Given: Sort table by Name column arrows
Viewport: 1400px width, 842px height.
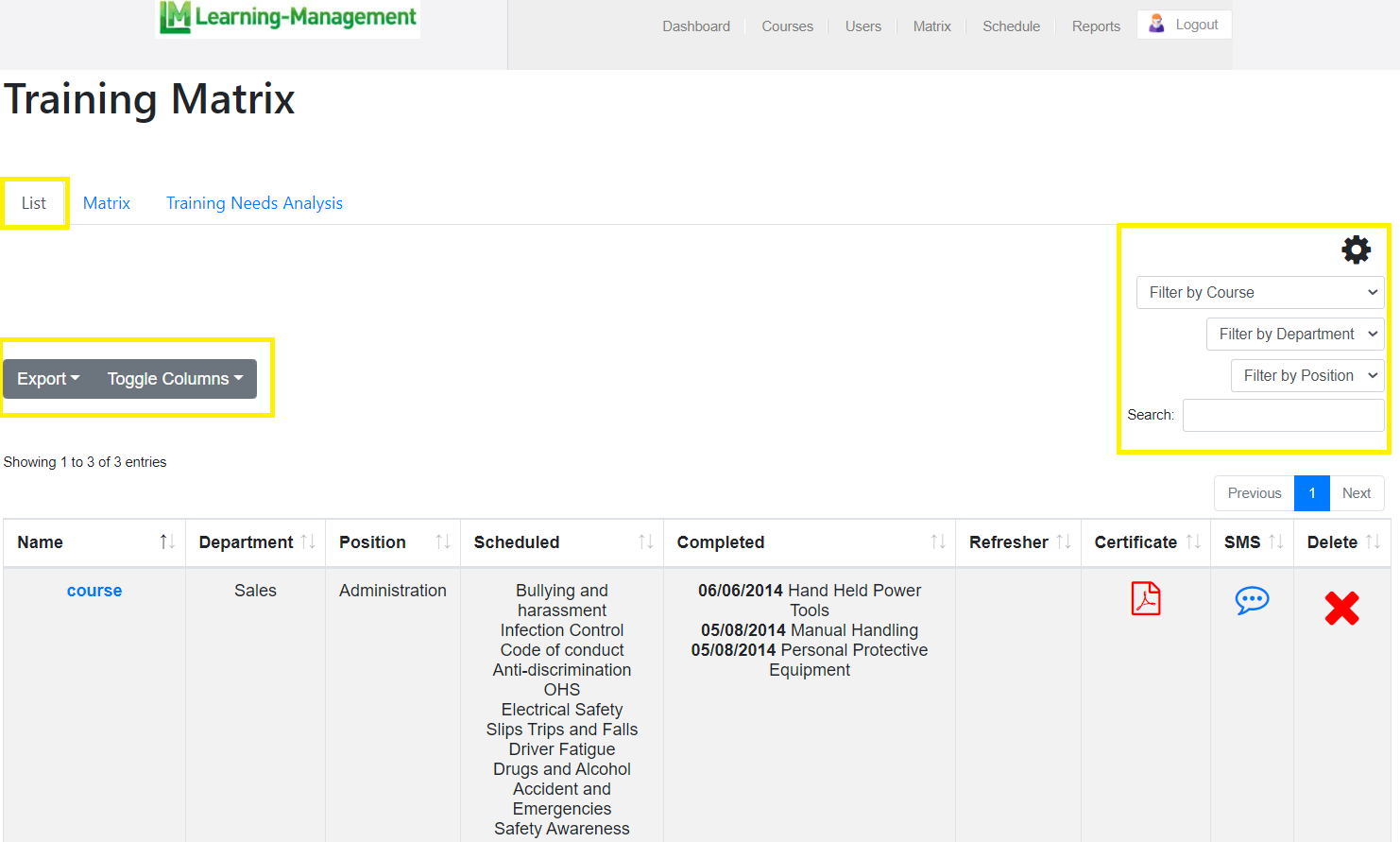Looking at the screenshot, I should (x=167, y=541).
